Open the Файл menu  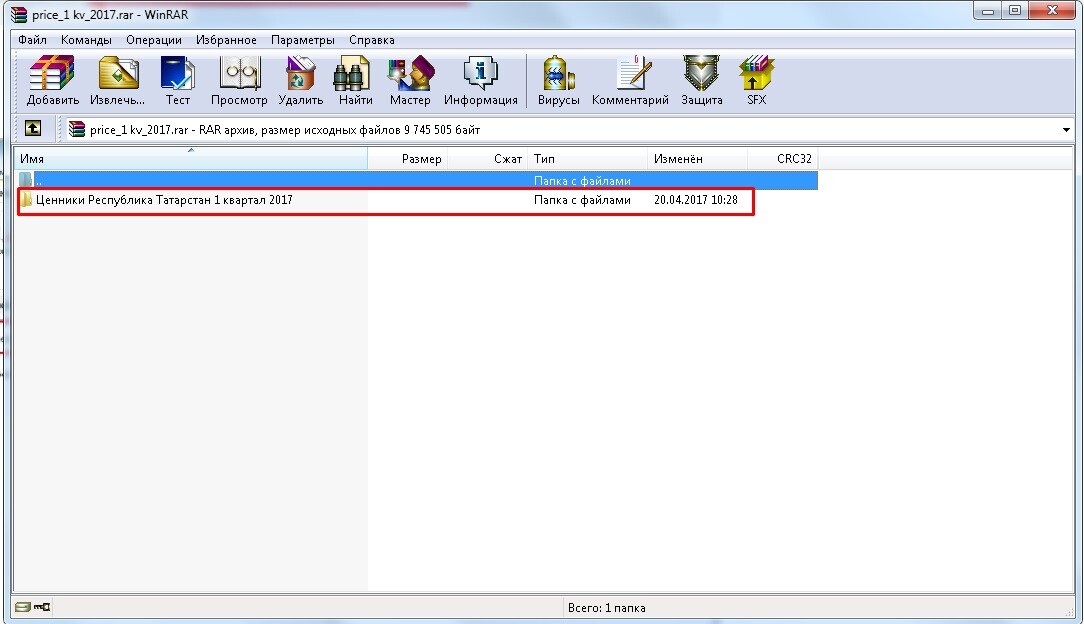32,40
